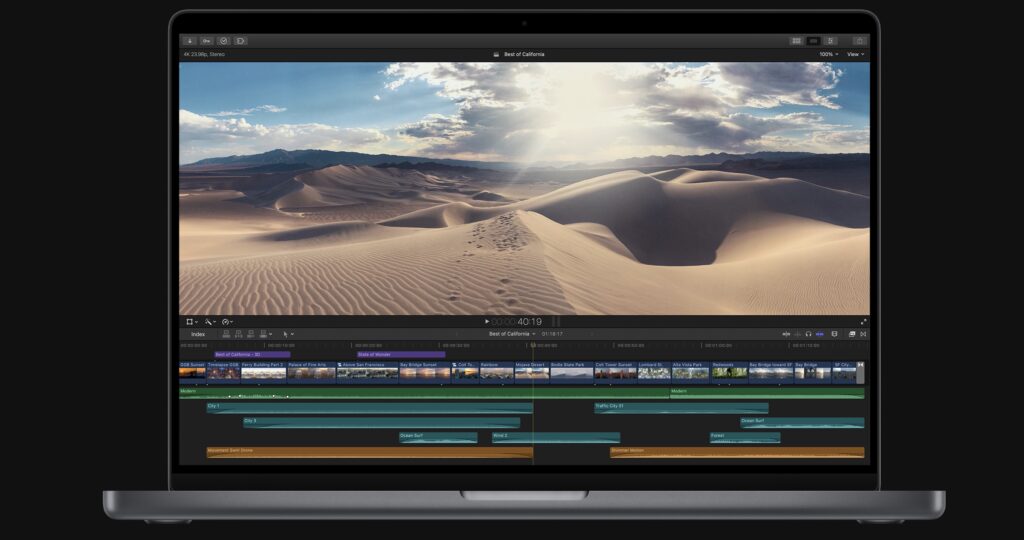Select the Lombard St clip thumbnail

tap(654, 372)
